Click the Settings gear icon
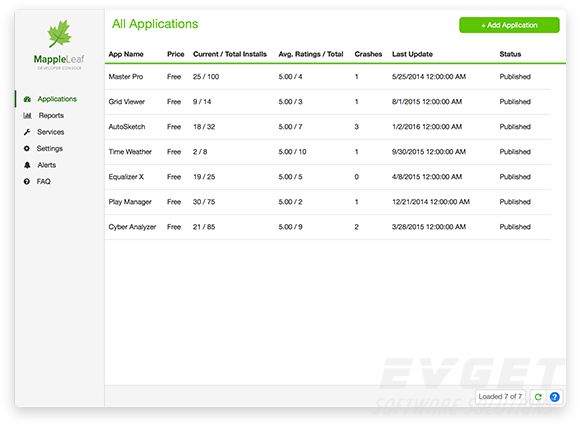This screenshot has width=581, height=427. pyautogui.click(x=27, y=148)
